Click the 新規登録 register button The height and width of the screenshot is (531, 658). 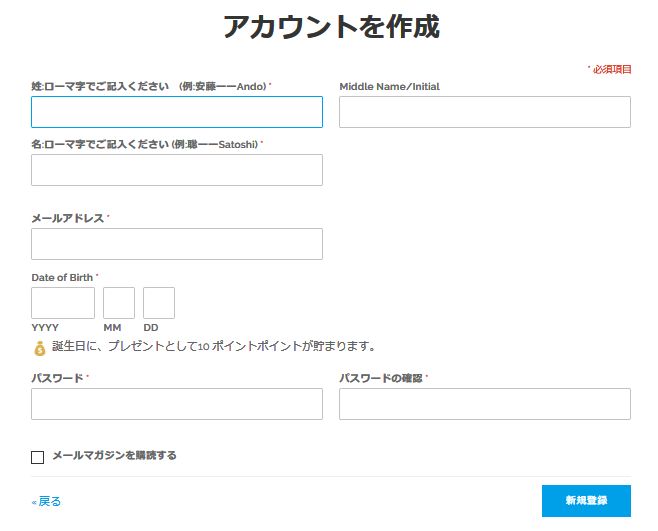pos(585,501)
